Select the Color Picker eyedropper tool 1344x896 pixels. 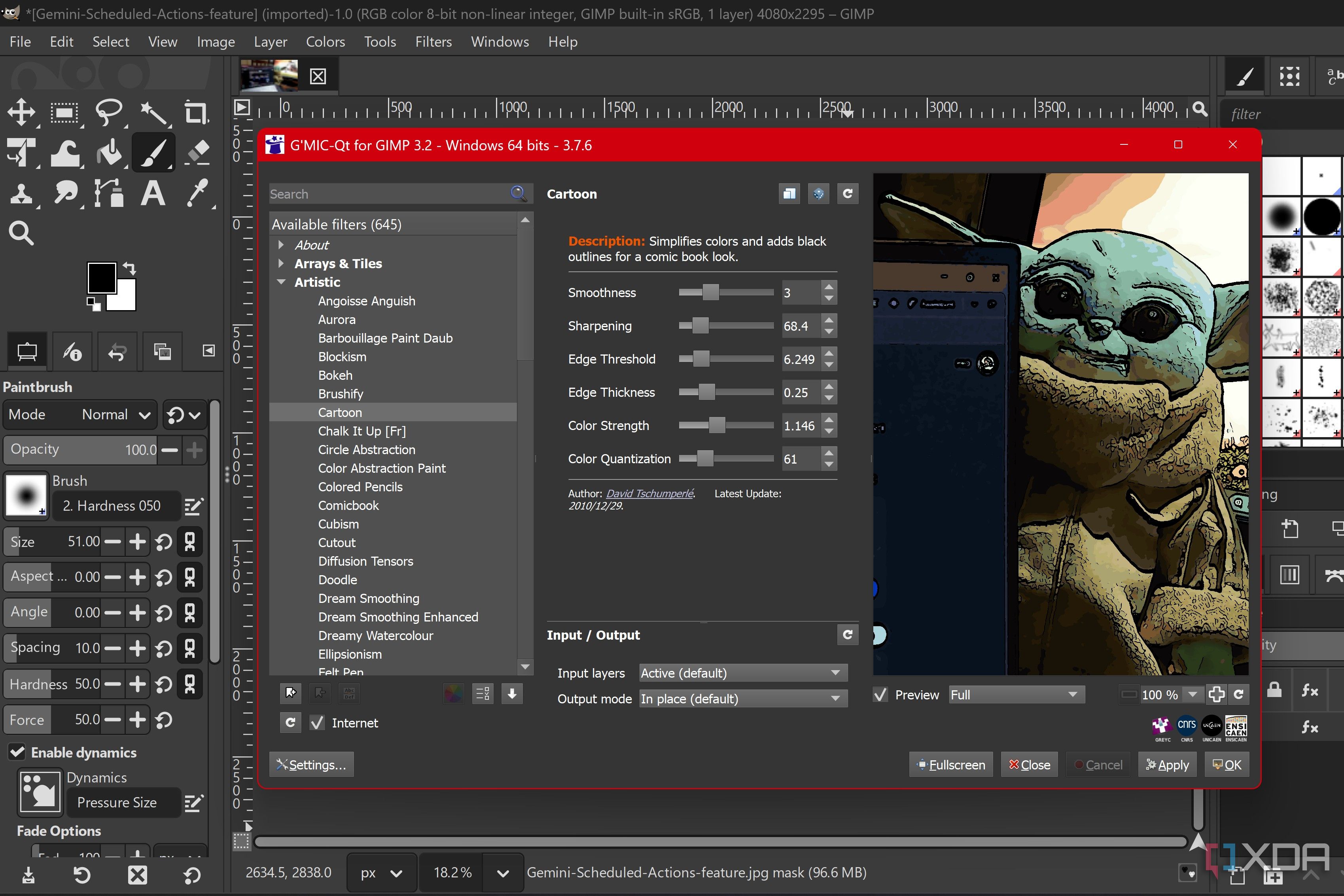198,193
